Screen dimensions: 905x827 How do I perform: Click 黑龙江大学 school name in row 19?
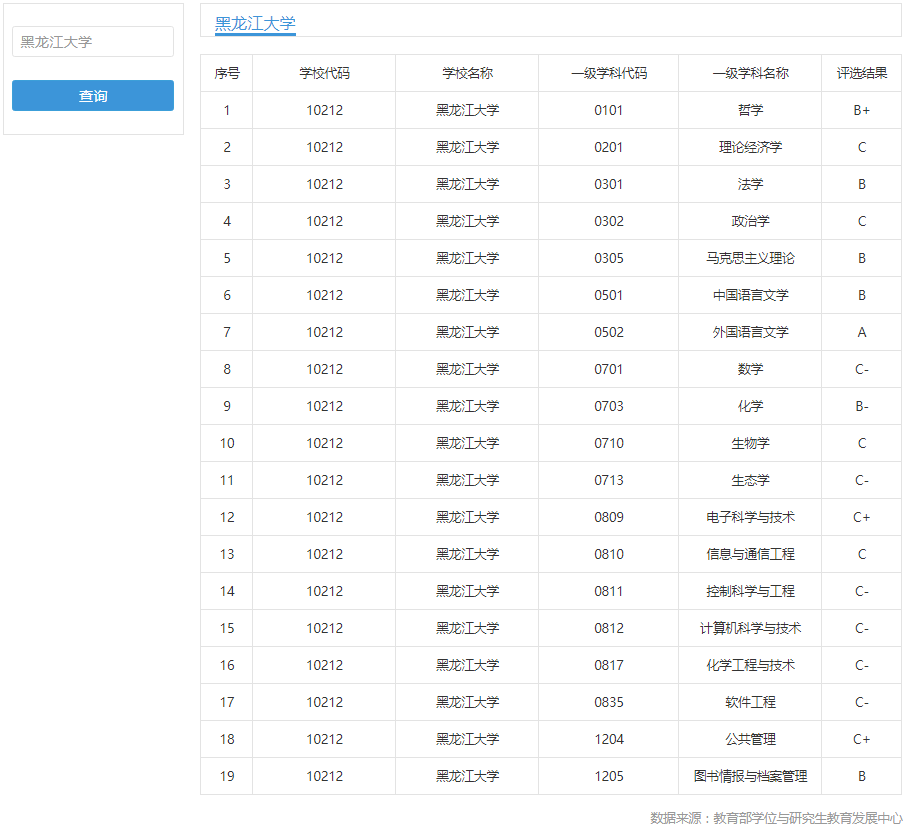468,776
